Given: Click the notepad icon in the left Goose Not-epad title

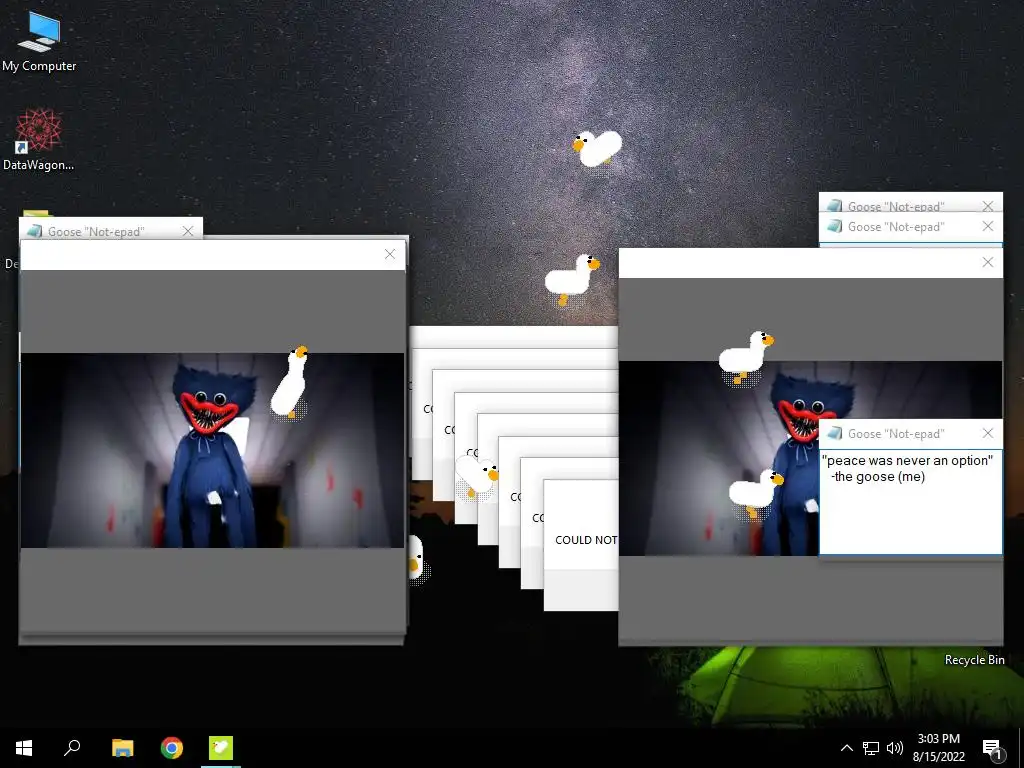Looking at the screenshot, I should [35, 231].
